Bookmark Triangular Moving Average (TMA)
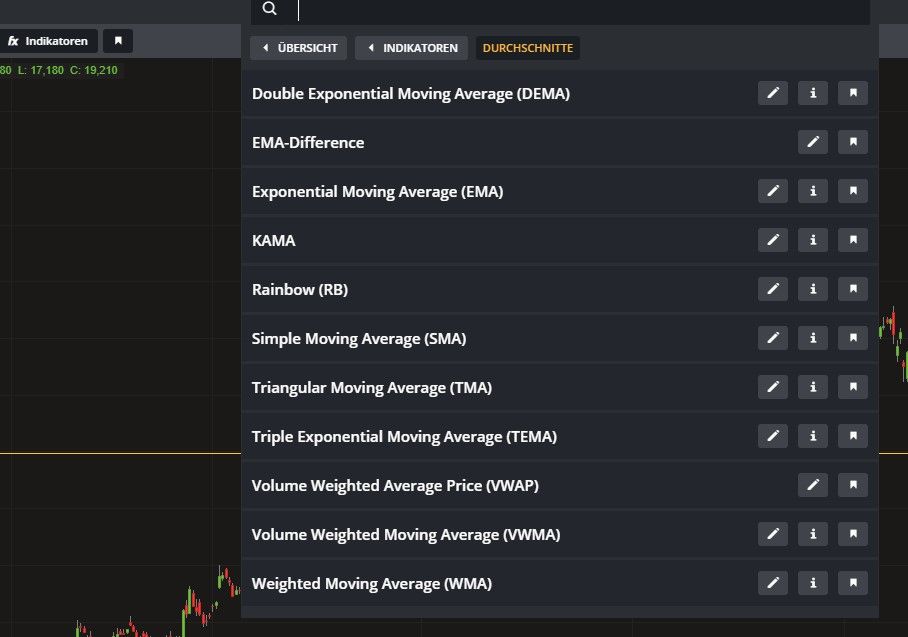 [853, 388]
